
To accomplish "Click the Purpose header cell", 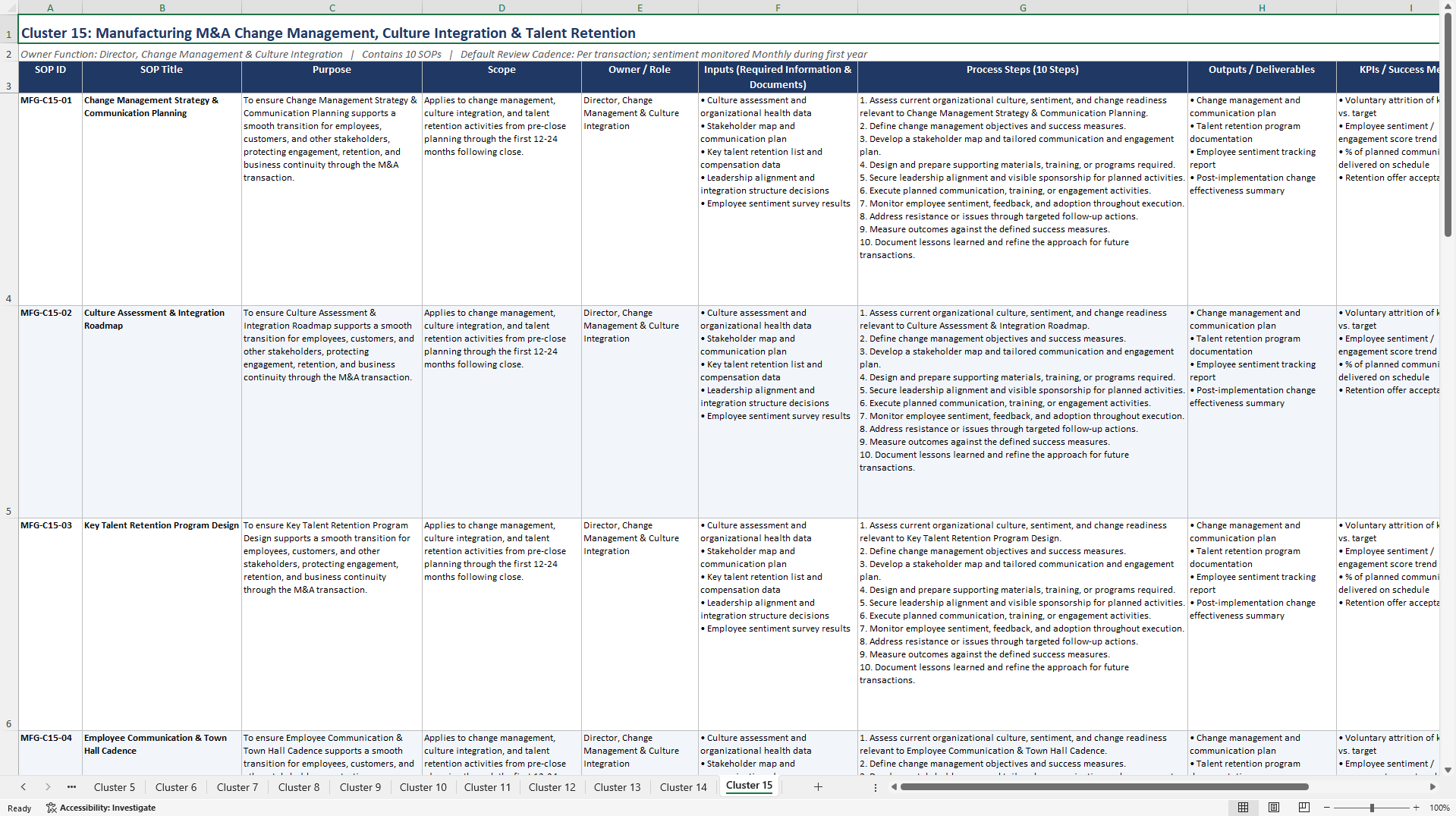I will click(x=332, y=77).
